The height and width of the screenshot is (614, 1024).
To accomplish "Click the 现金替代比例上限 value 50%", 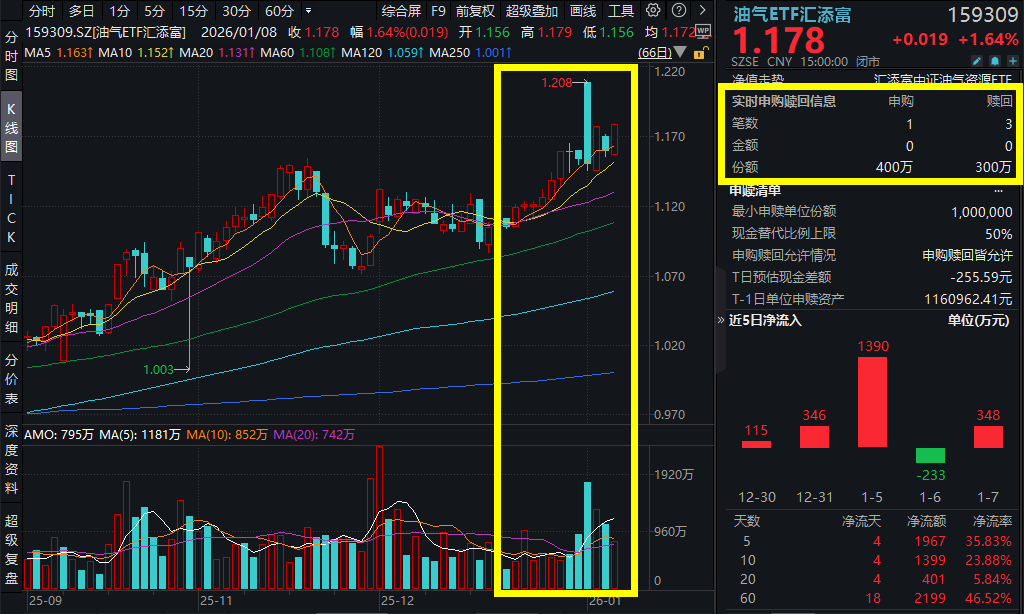I will (999, 234).
